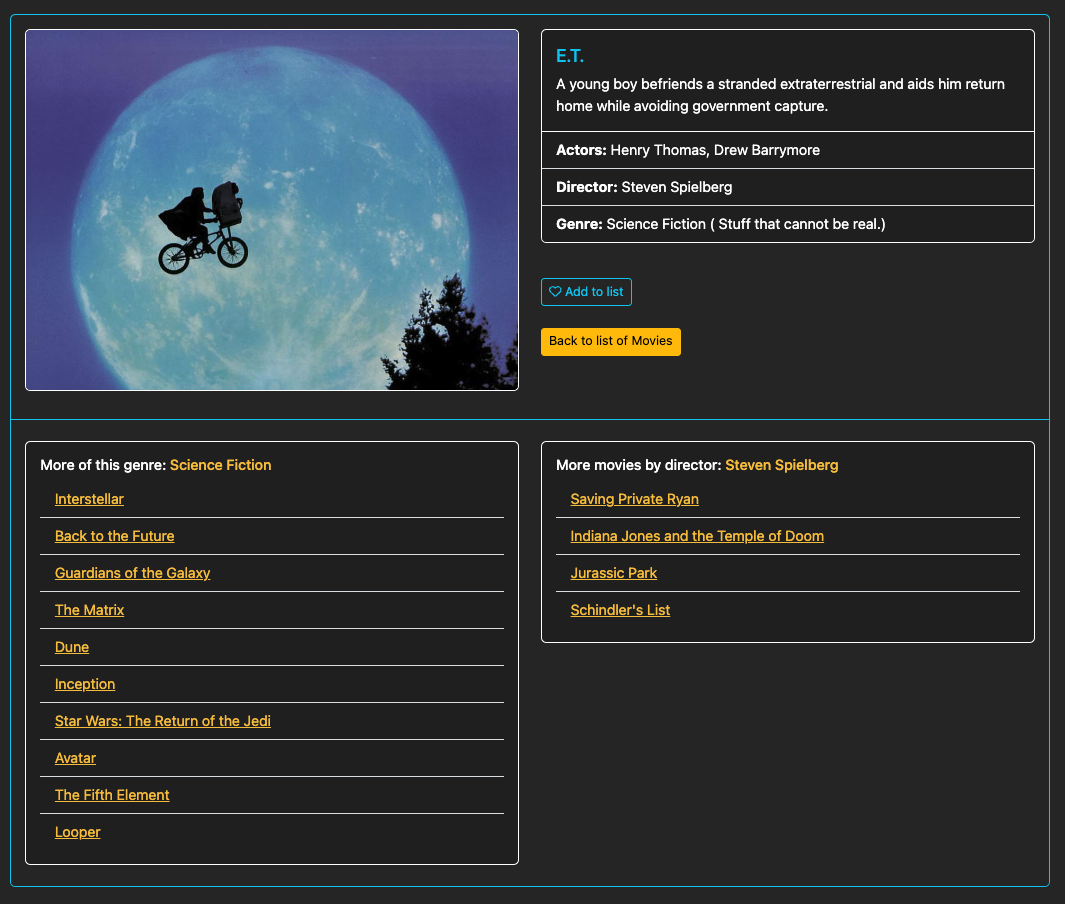This screenshot has height=904, width=1065.
Task: Click the E.T. movie poster image
Action: pos(271,209)
